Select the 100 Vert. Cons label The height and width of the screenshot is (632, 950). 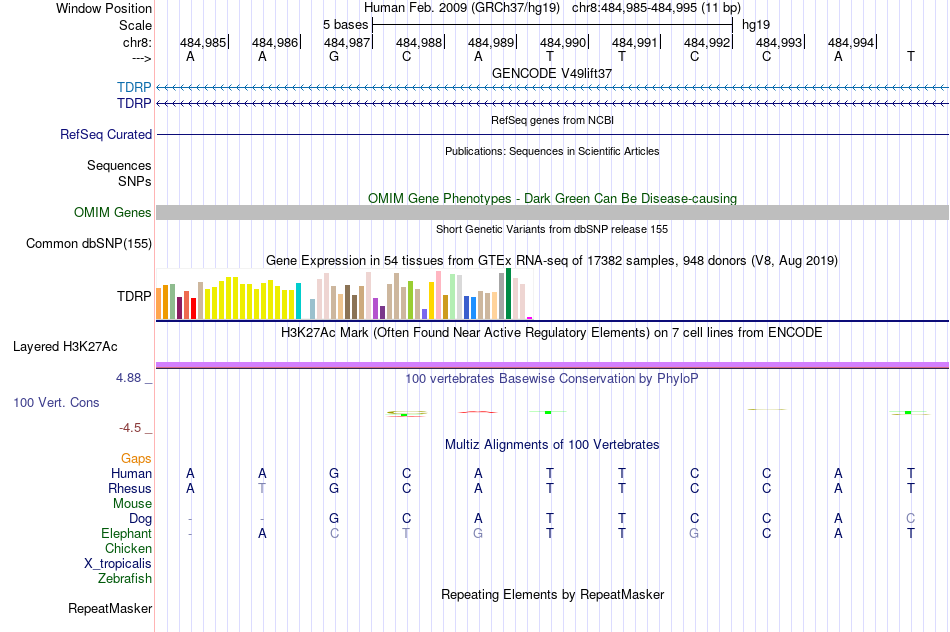click(56, 402)
